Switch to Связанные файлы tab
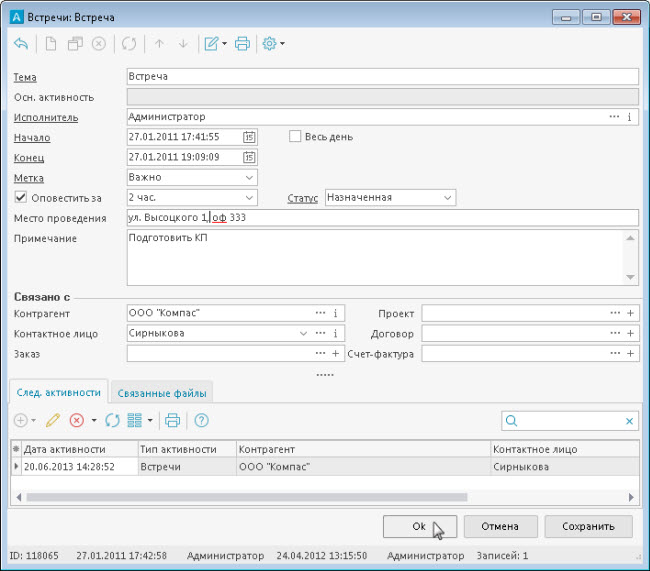 tap(161, 393)
